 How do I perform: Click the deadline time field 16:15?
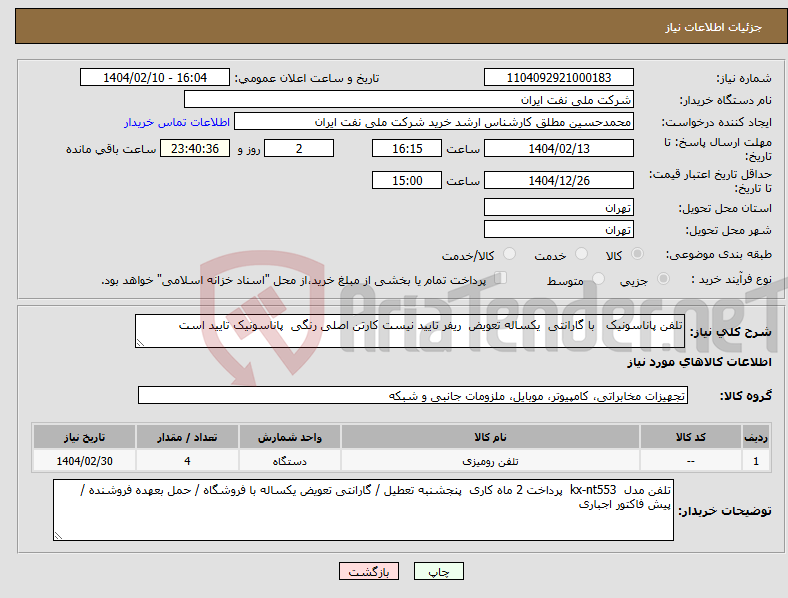pyautogui.click(x=407, y=148)
